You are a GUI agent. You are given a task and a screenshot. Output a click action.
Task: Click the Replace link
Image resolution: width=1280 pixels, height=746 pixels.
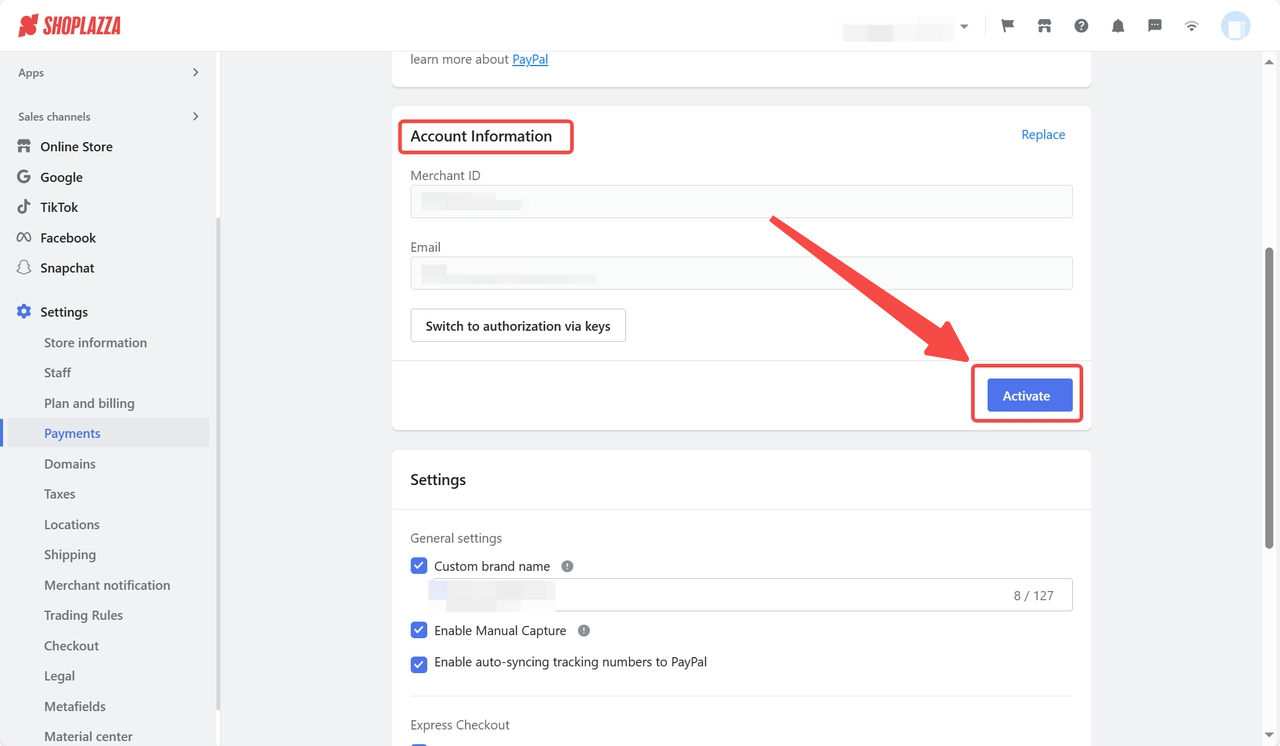(1043, 135)
